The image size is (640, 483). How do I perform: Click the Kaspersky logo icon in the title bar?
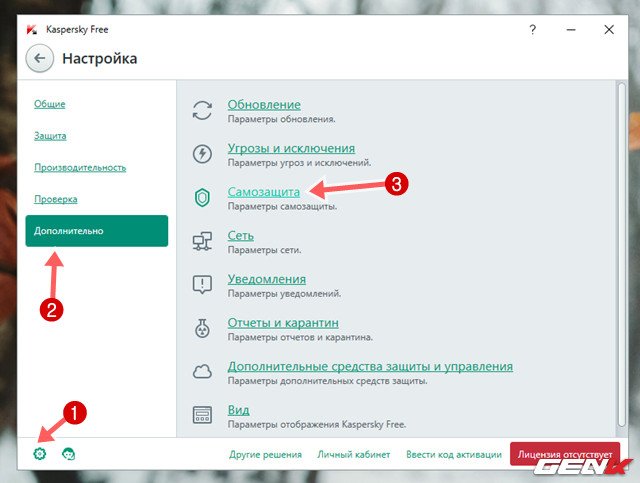tap(32, 30)
